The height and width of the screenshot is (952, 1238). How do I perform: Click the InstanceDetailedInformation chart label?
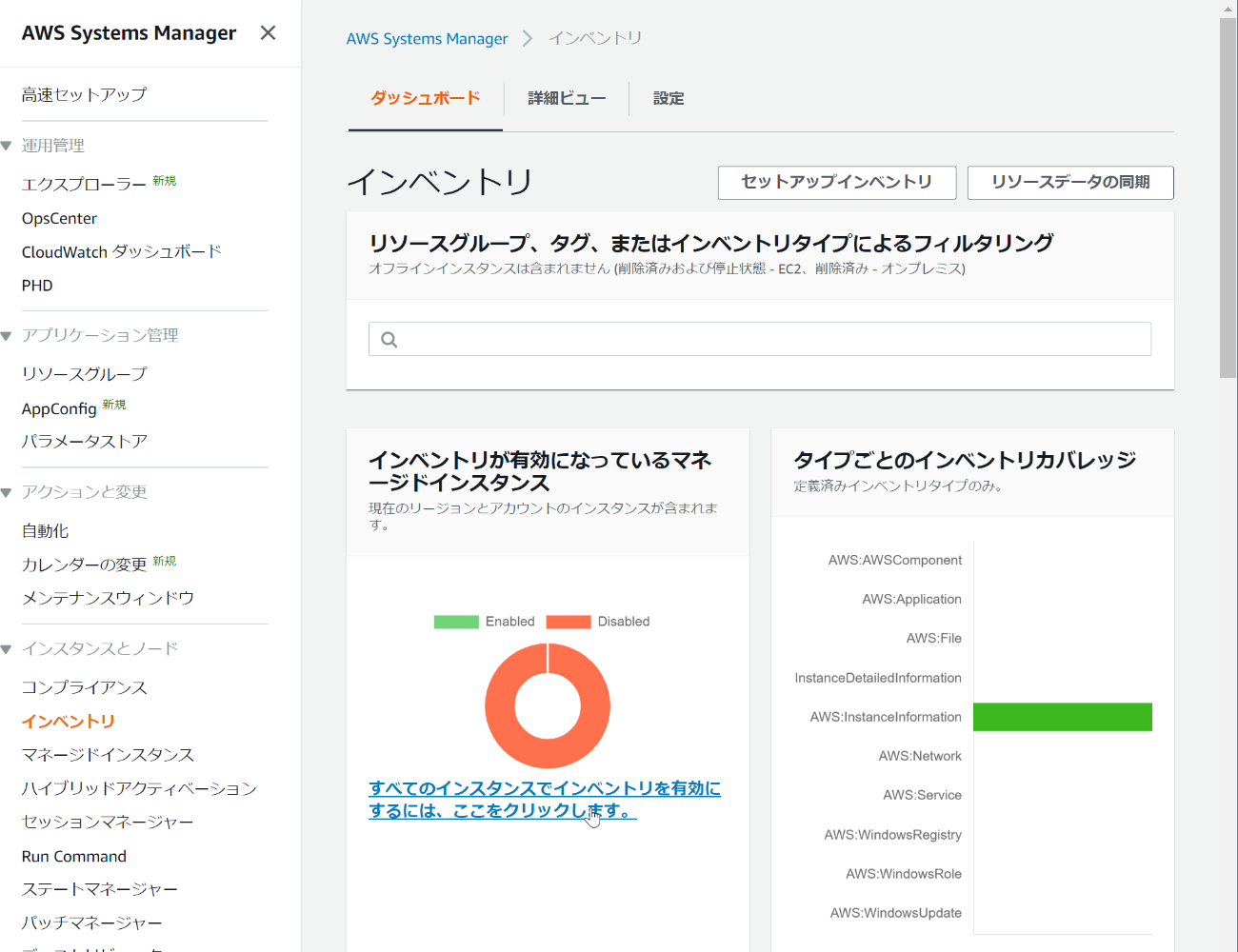point(878,678)
